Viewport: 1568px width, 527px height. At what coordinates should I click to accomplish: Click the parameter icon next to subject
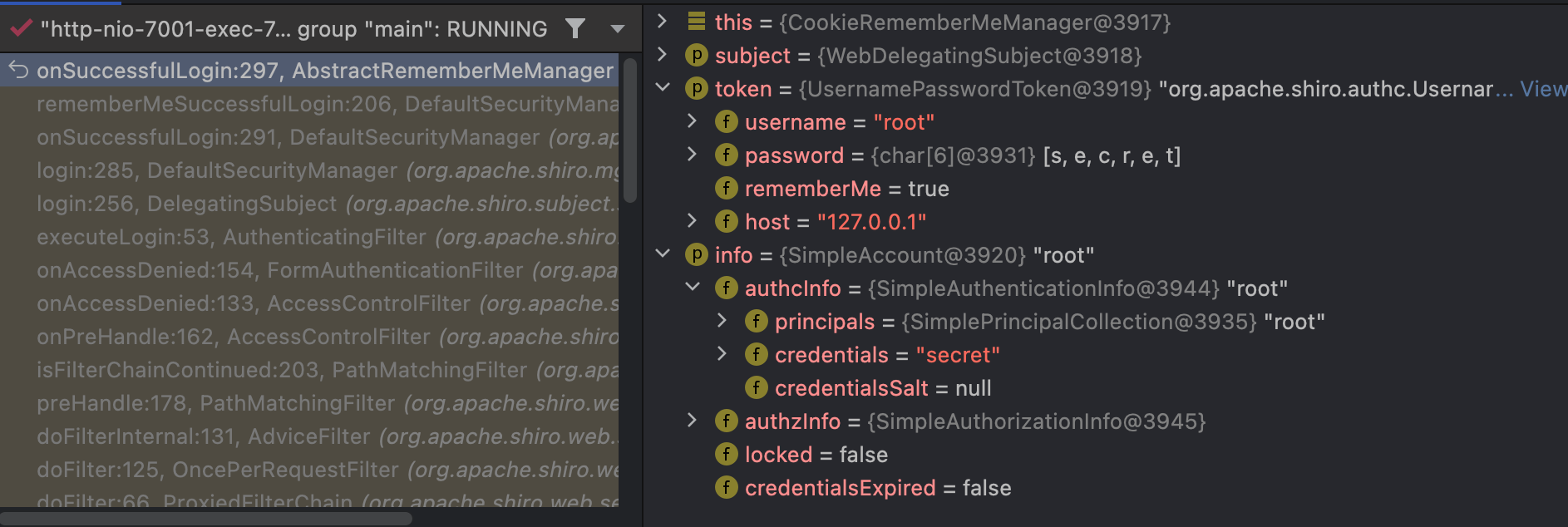point(696,56)
